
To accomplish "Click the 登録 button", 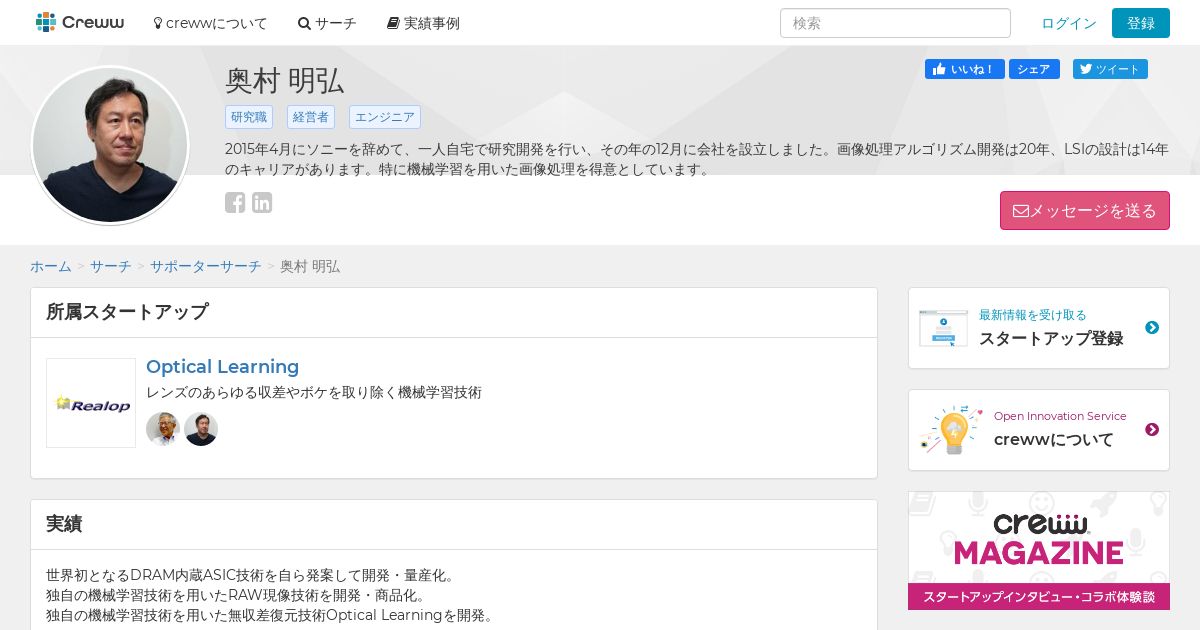I will tap(1141, 23).
